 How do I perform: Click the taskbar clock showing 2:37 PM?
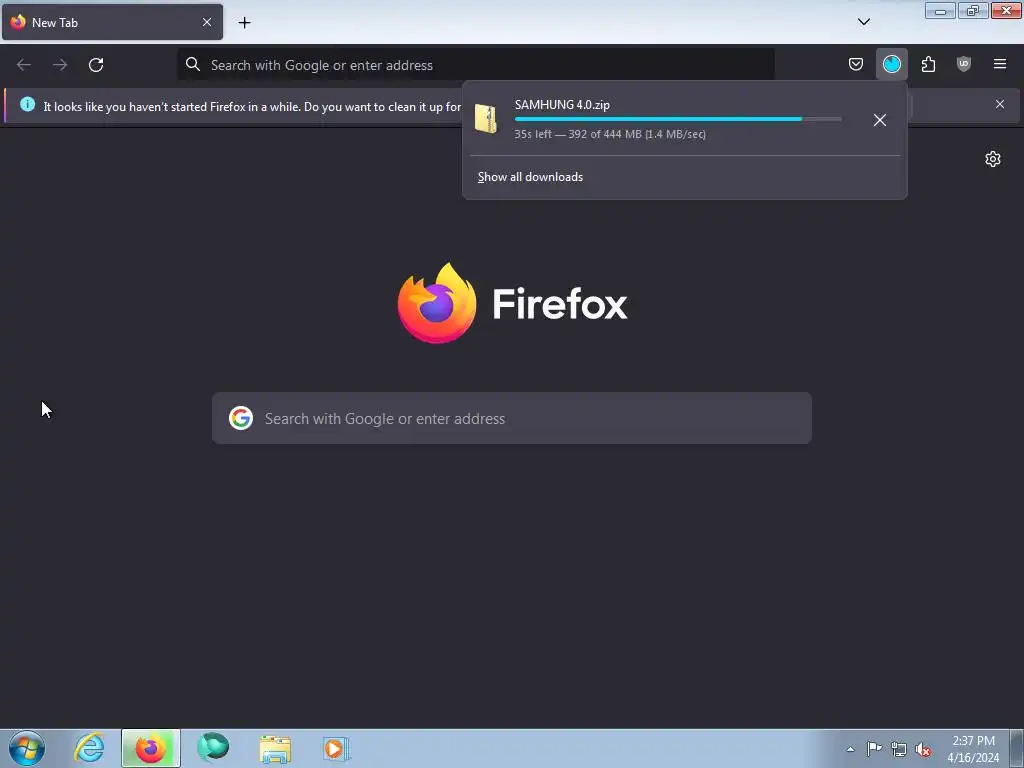[973, 749]
